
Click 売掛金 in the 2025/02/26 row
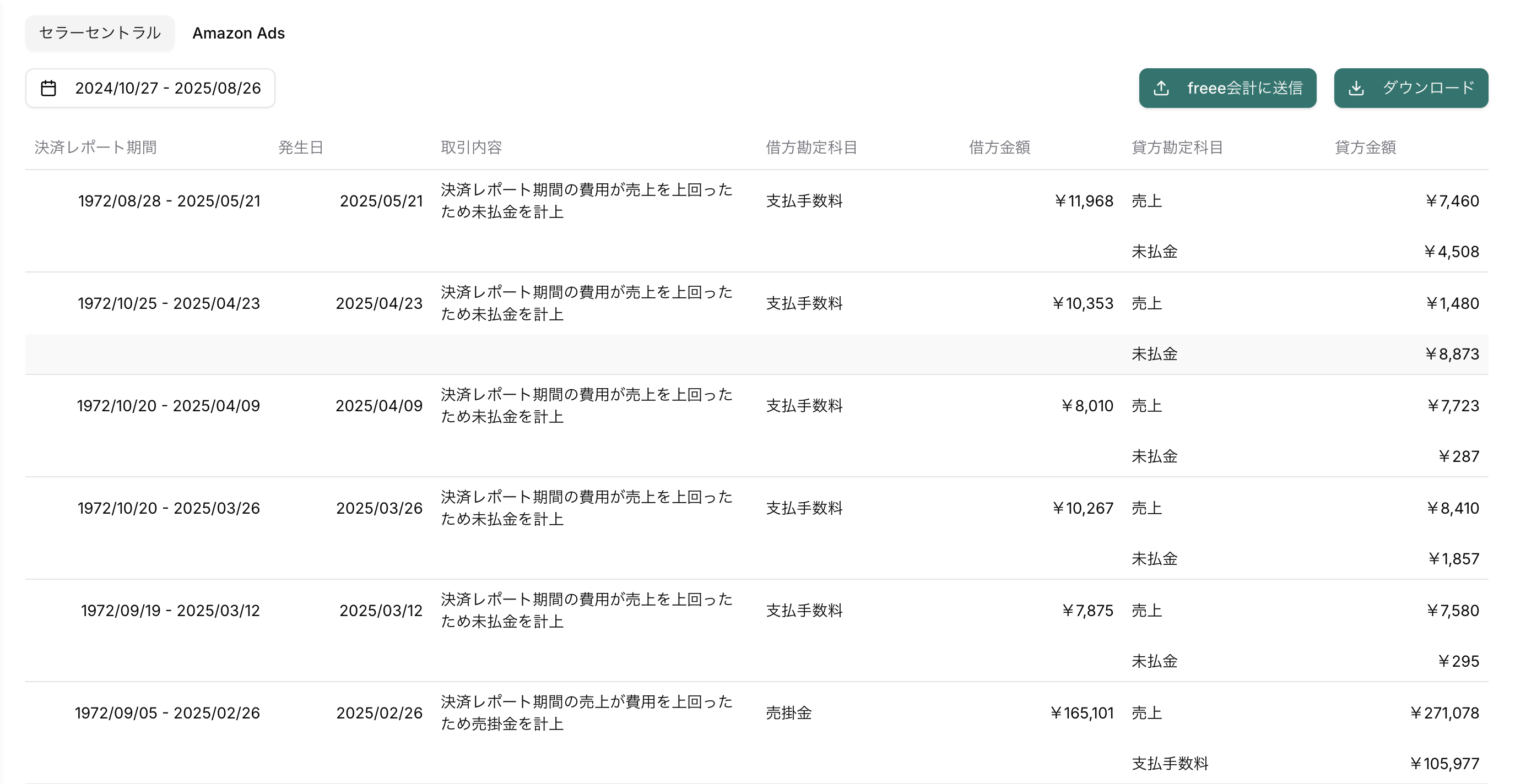coord(789,713)
